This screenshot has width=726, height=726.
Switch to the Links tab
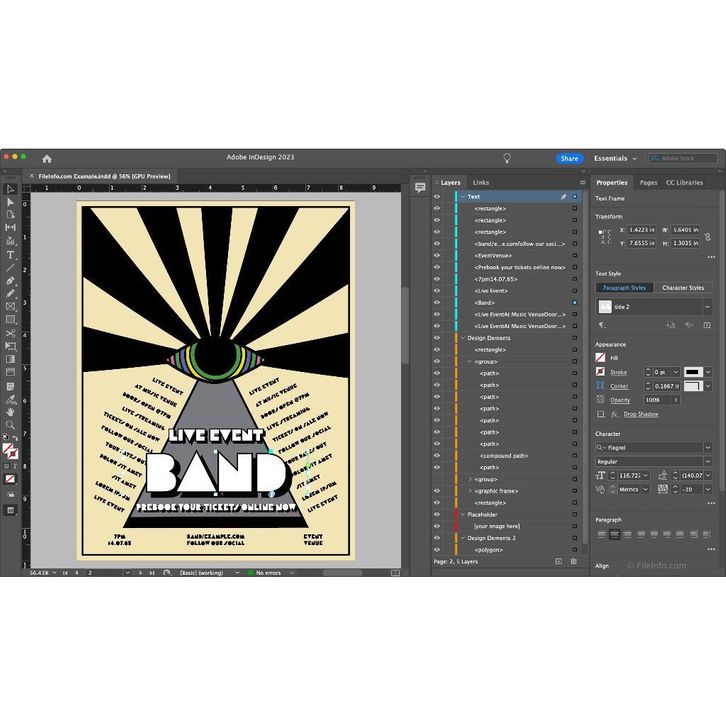pyautogui.click(x=481, y=183)
